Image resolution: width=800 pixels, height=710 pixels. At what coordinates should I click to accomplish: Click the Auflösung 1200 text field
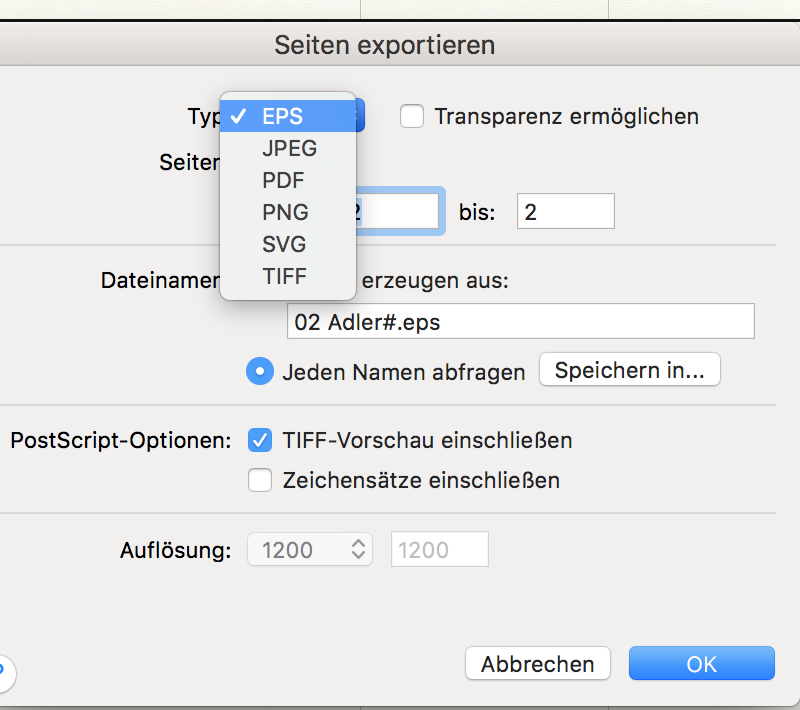point(439,549)
